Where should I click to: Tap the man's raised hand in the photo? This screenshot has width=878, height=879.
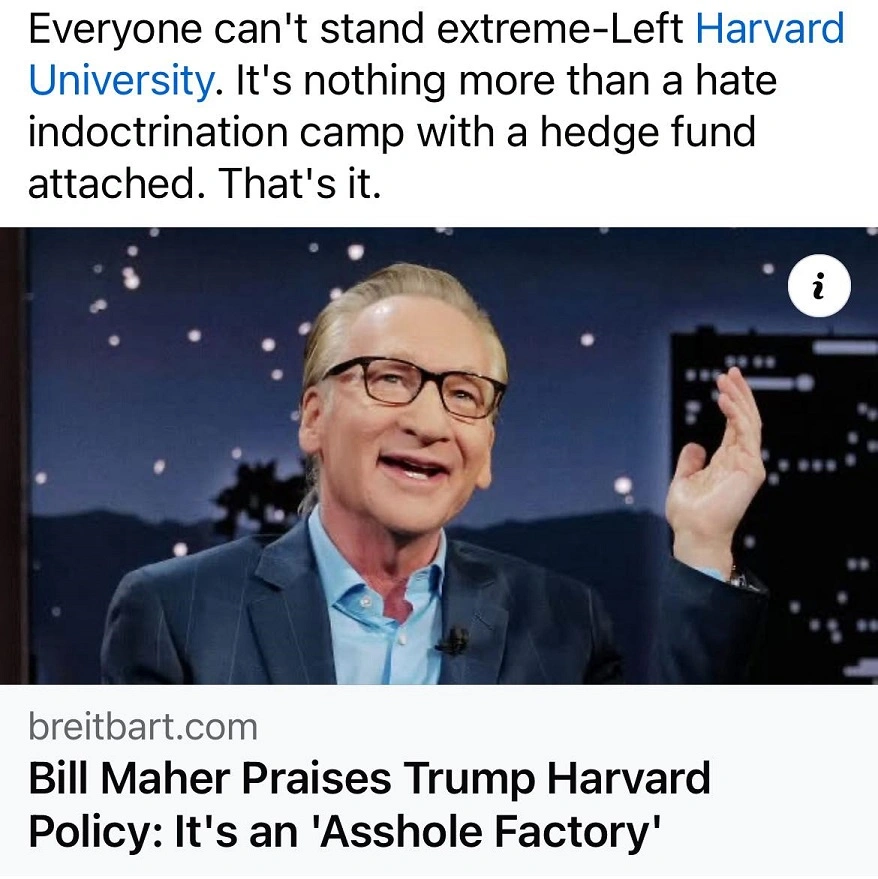722,470
